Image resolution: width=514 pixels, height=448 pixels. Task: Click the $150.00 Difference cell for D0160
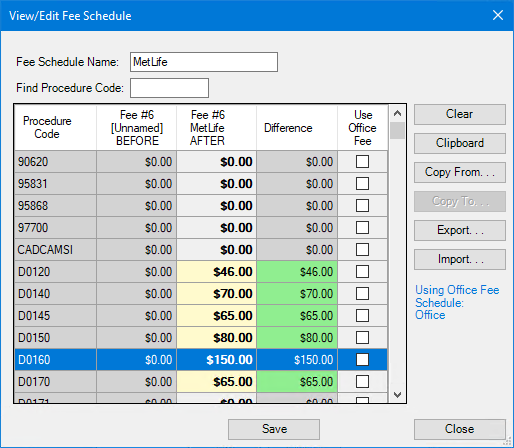pyautogui.click(x=297, y=360)
